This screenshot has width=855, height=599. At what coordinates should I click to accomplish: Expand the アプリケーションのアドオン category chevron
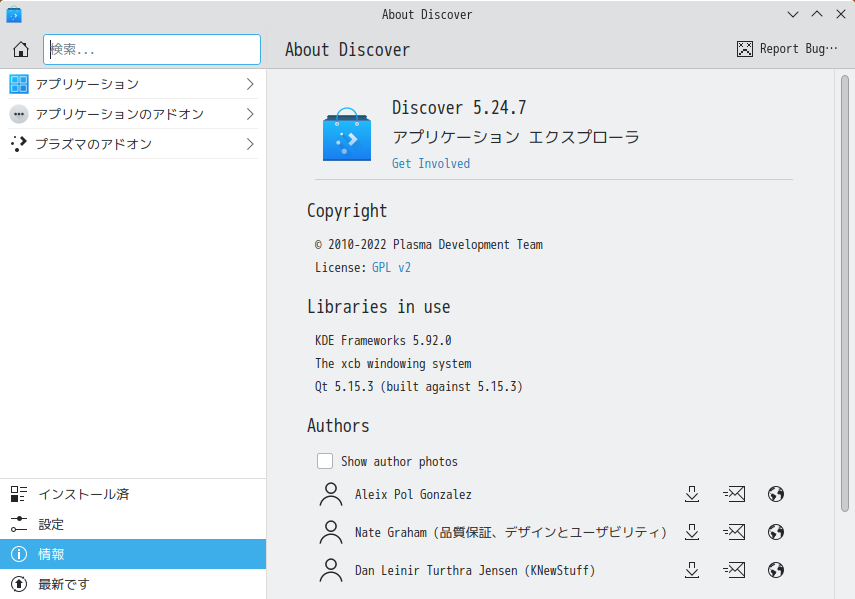pyautogui.click(x=252, y=114)
